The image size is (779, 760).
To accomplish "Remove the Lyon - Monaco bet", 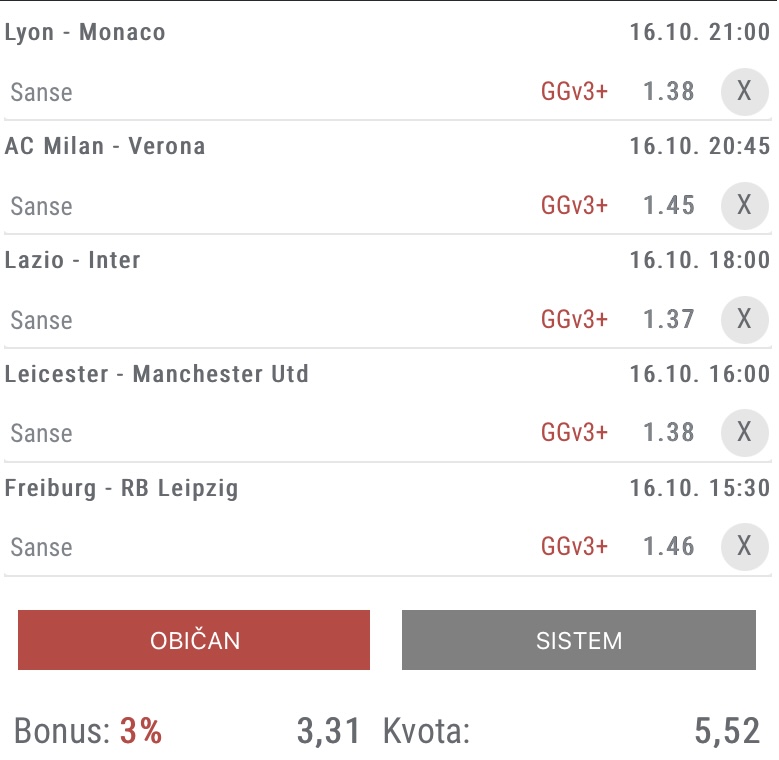I will coord(744,92).
